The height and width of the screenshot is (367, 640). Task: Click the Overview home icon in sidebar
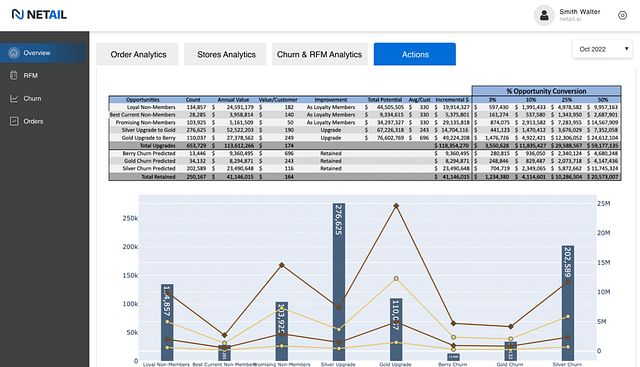[14, 53]
